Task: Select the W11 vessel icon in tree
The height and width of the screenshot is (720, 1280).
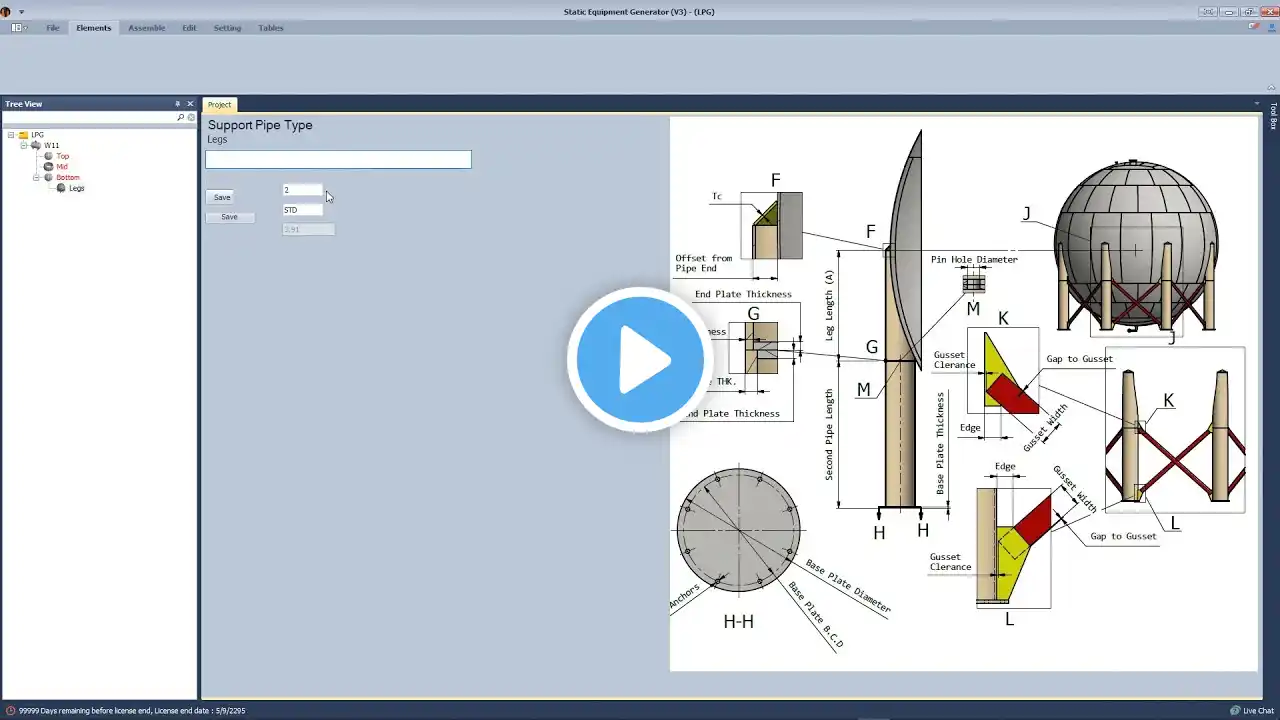Action: pos(36,145)
